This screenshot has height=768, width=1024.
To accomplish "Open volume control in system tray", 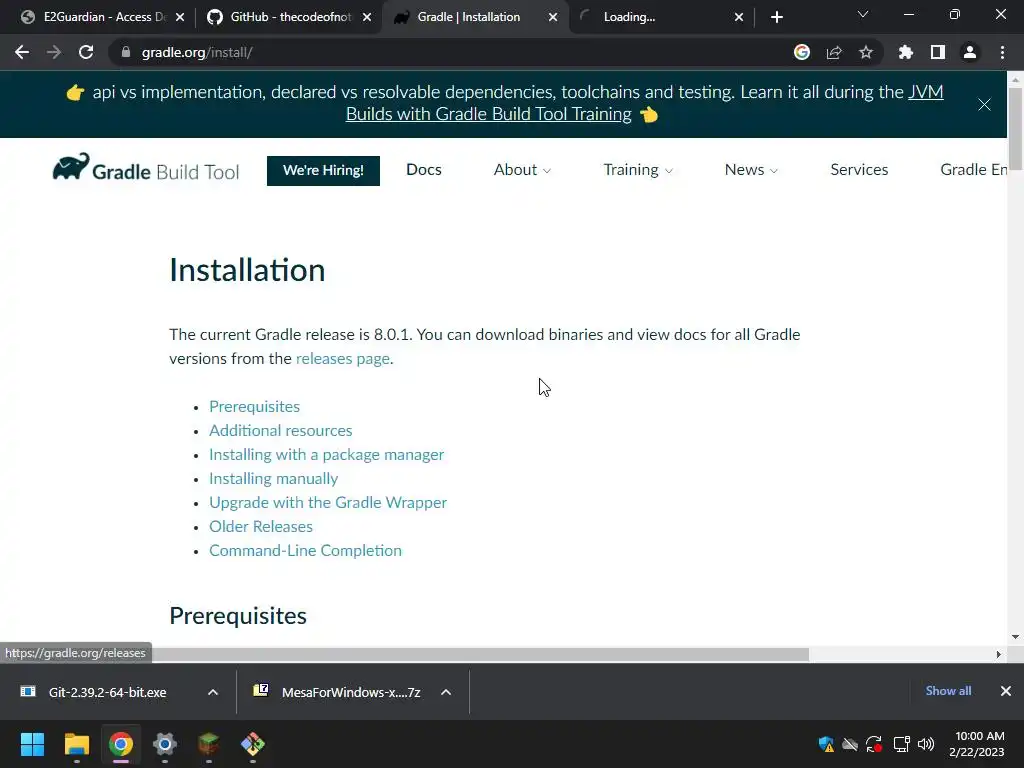I will 925,744.
